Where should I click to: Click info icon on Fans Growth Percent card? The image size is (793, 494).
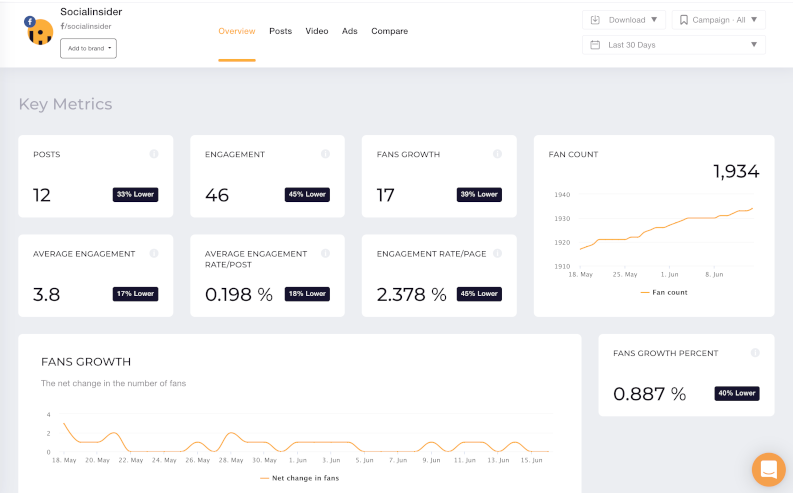coord(755,353)
